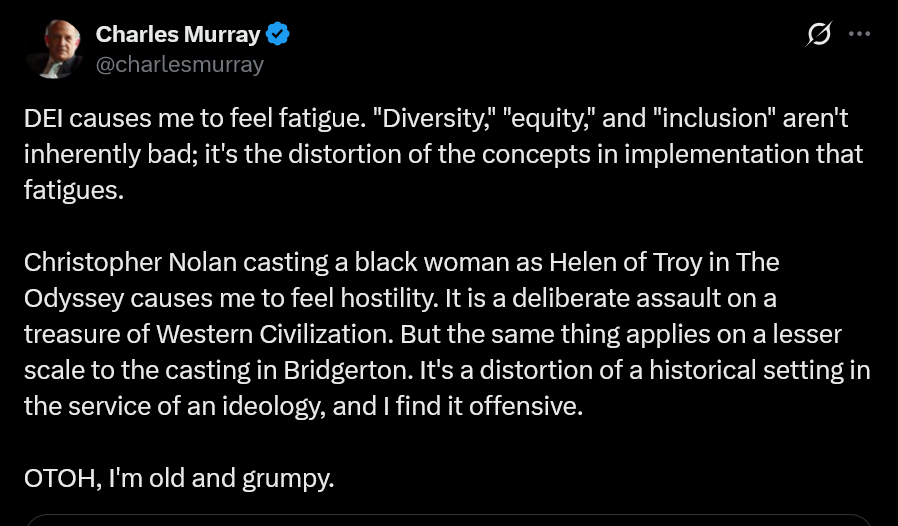Open the three-dot More options menu
This screenshot has height=526, width=898.
(859, 34)
